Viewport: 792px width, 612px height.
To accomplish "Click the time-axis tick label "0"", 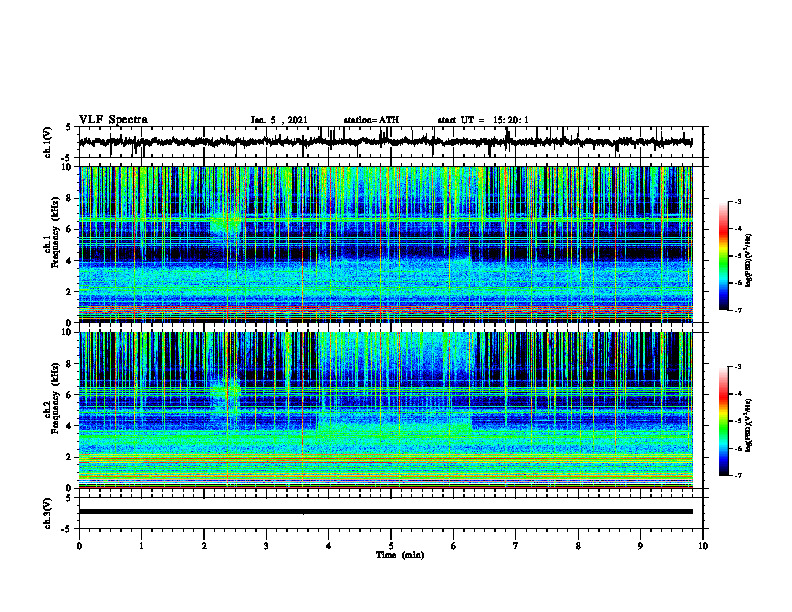I will click(79, 546).
